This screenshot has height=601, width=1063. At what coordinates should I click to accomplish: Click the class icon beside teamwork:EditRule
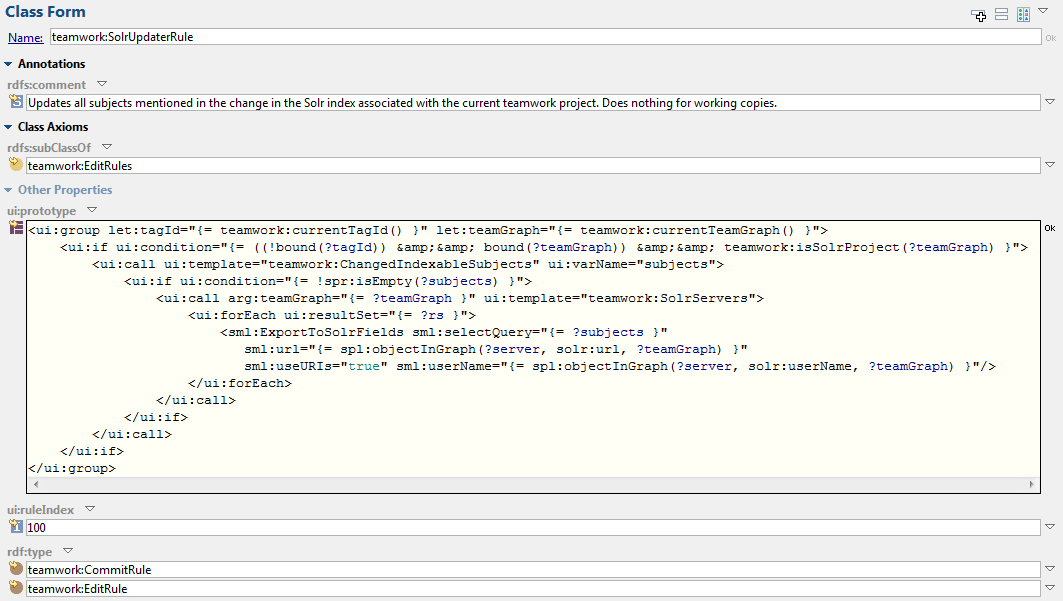coord(16,587)
